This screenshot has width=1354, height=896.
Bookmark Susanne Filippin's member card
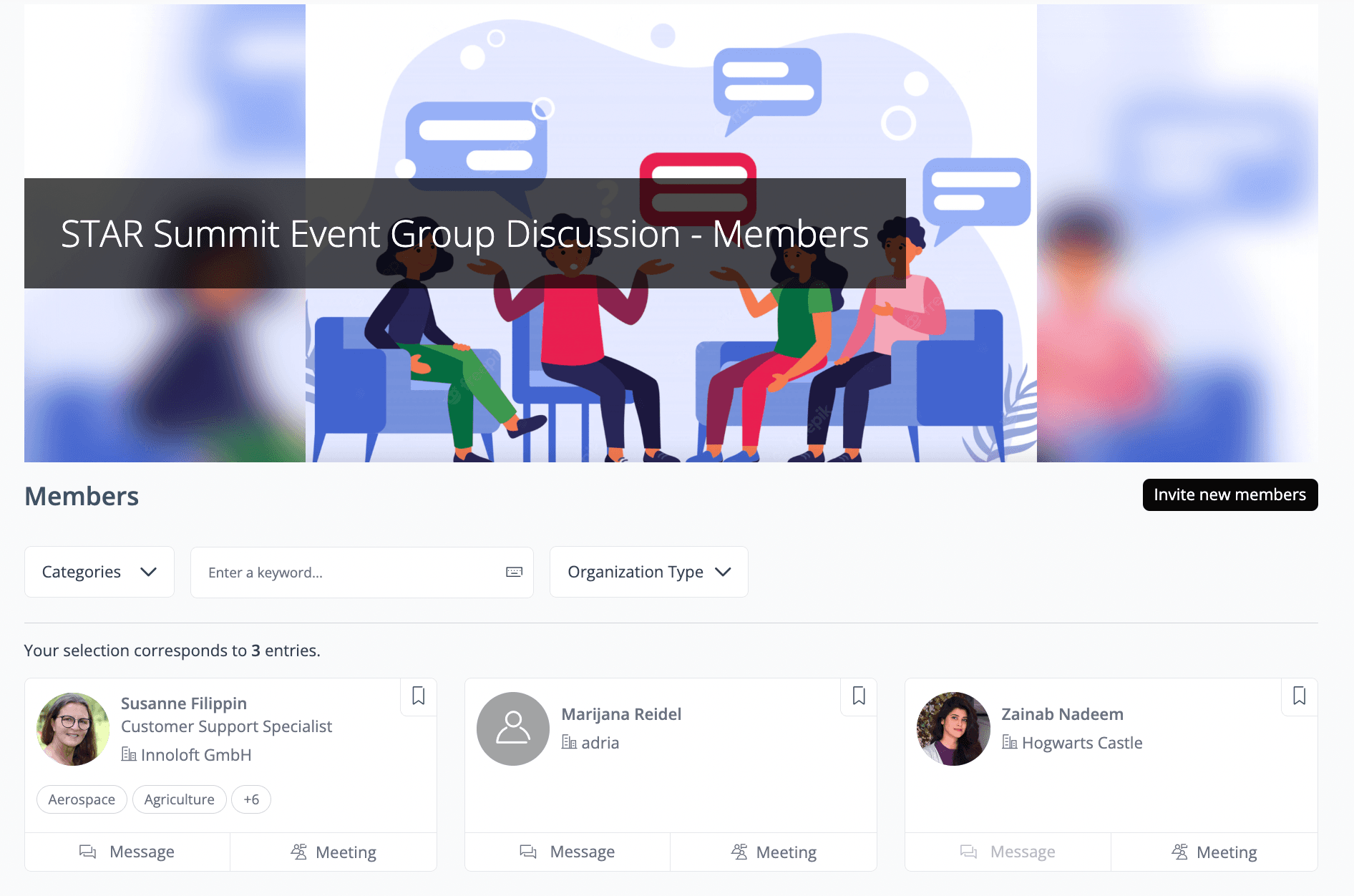(419, 696)
